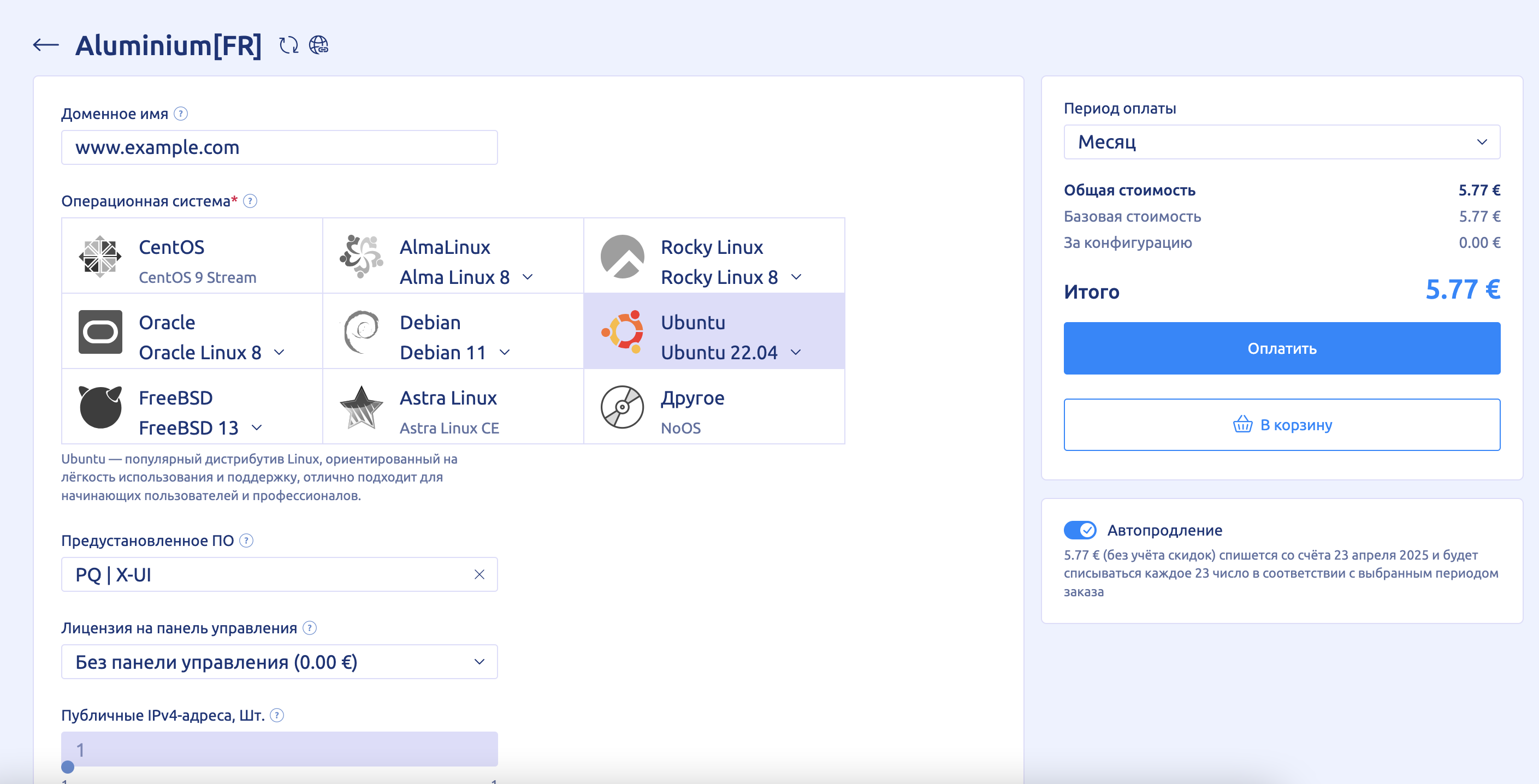Clear the PQ | X-UI software selection
The height and width of the screenshot is (784, 1539).
(479, 574)
